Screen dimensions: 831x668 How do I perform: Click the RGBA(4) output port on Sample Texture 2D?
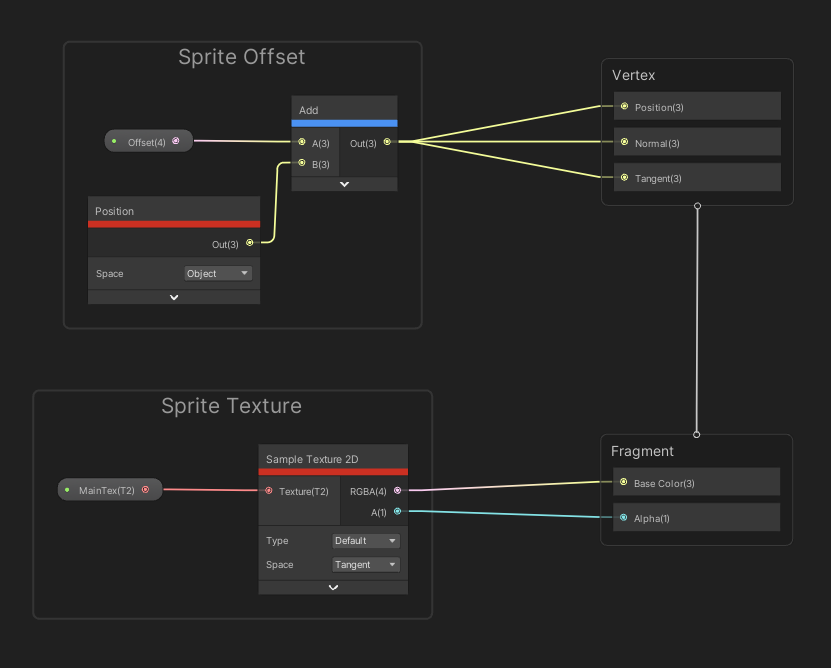click(395, 491)
